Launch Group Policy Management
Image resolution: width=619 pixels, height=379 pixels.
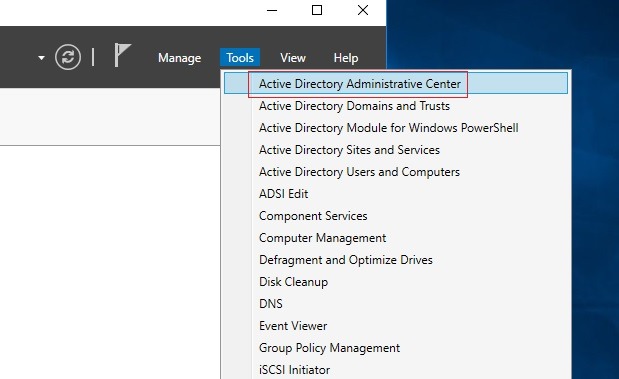point(396,348)
